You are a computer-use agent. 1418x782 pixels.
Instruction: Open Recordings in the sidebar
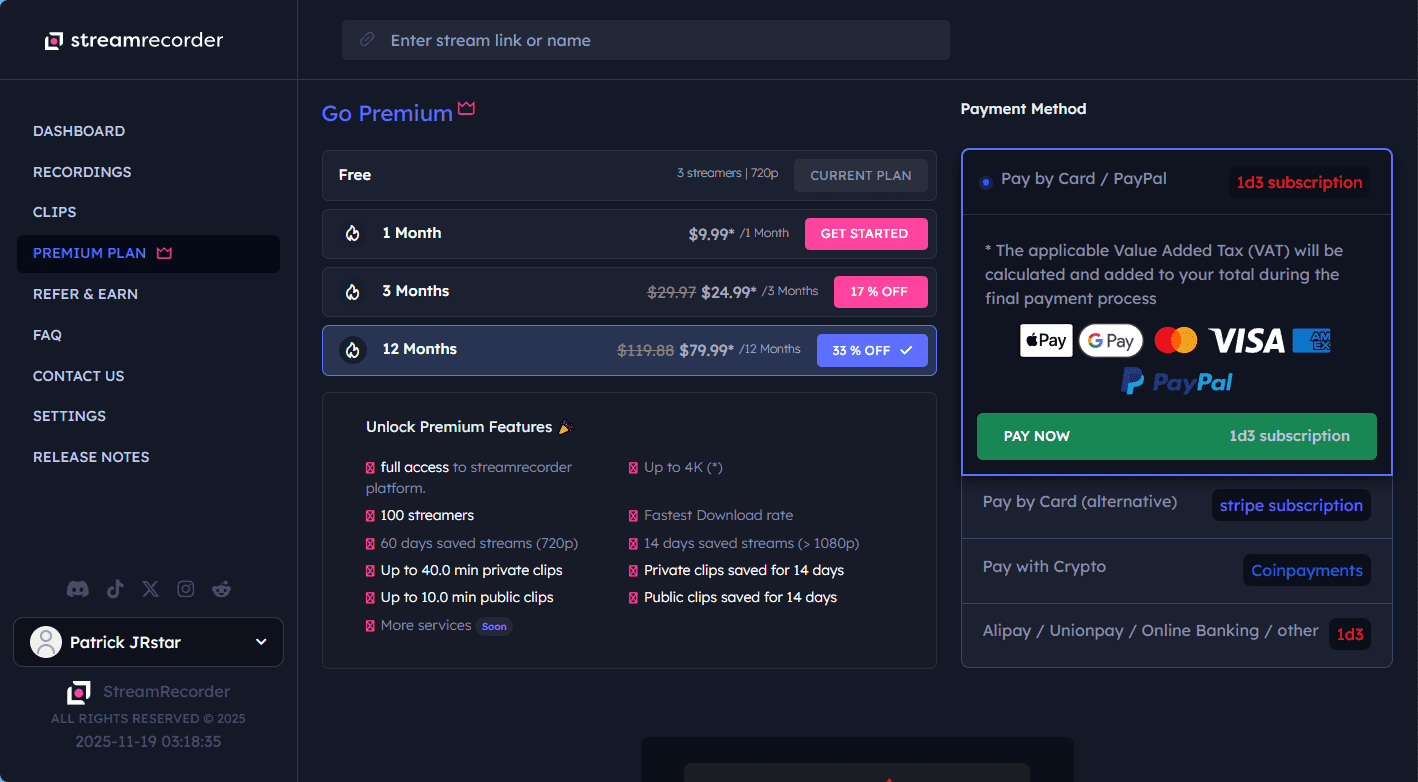coord(82,172)
